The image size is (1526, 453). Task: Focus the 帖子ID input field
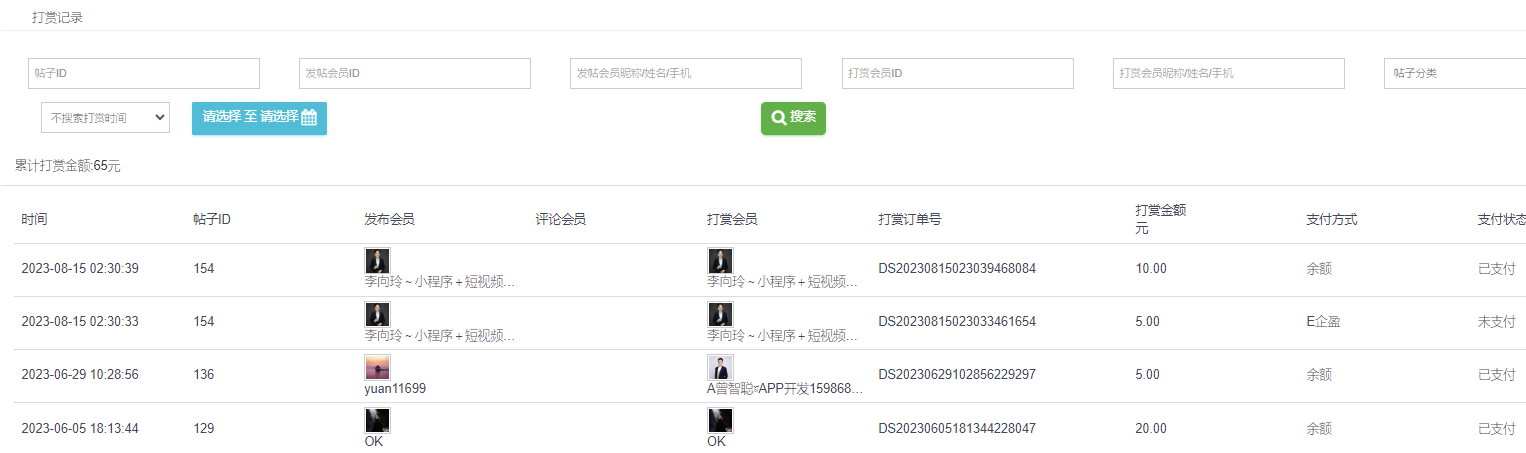(x=144, y=74)
